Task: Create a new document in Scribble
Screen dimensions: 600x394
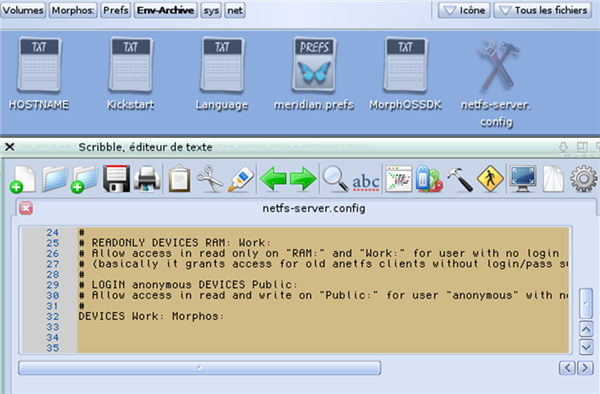Action: tap(23, 179)
